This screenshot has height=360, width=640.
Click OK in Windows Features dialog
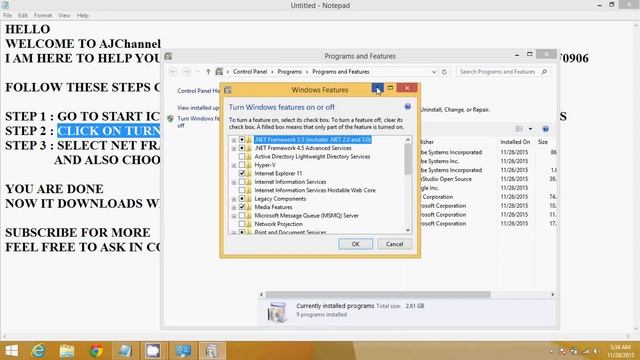(356, 244)
